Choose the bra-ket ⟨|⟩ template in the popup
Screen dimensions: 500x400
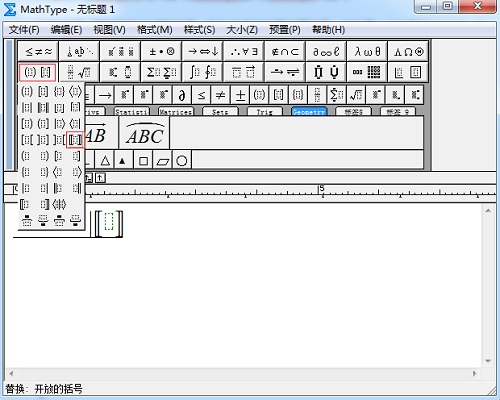coord(59,204)
